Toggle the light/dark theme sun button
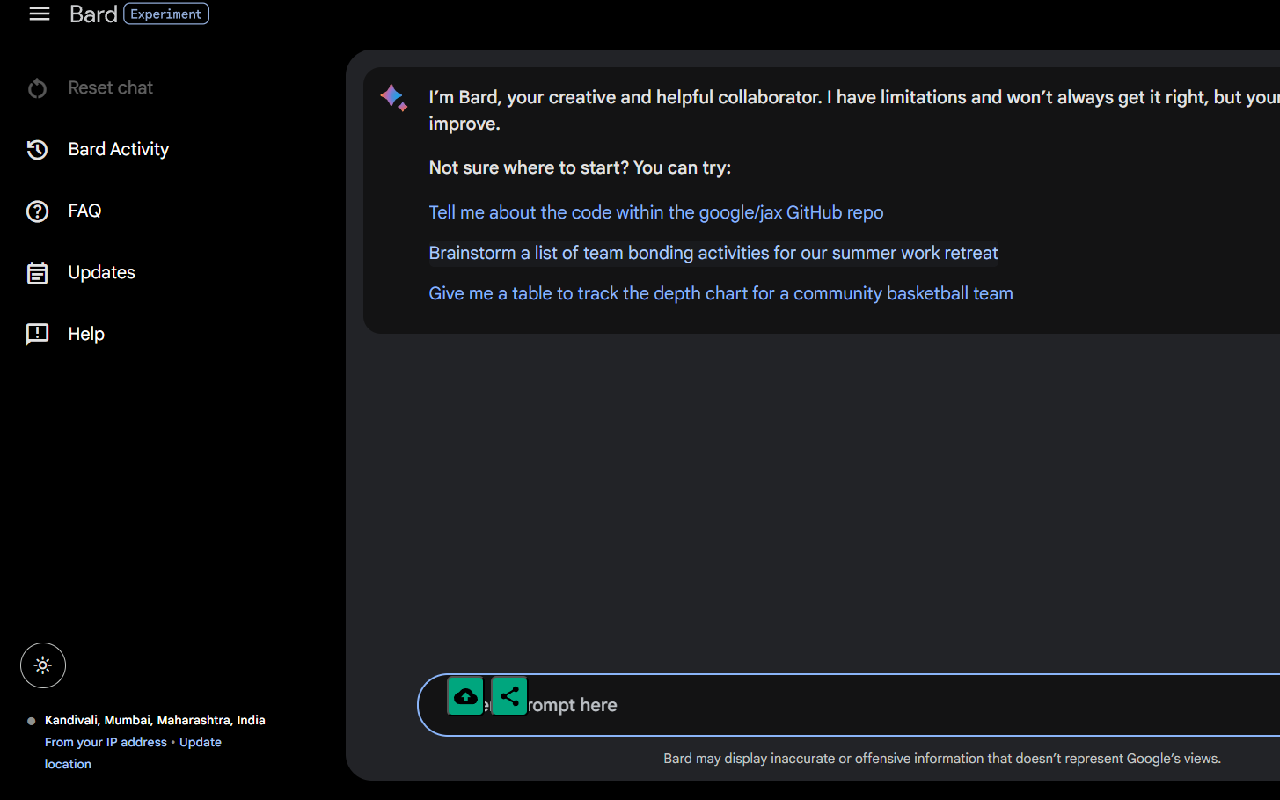 coord(43,665)
